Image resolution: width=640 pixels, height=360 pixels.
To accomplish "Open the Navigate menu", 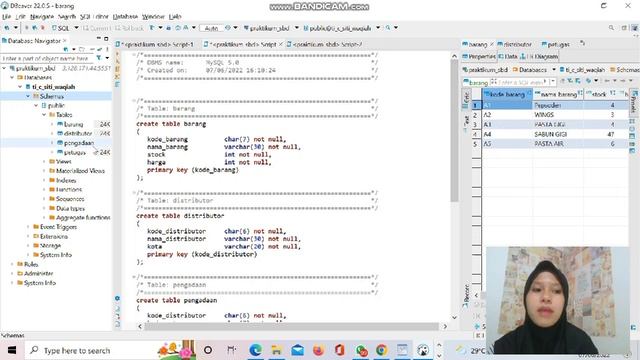I will click(42, 16).
